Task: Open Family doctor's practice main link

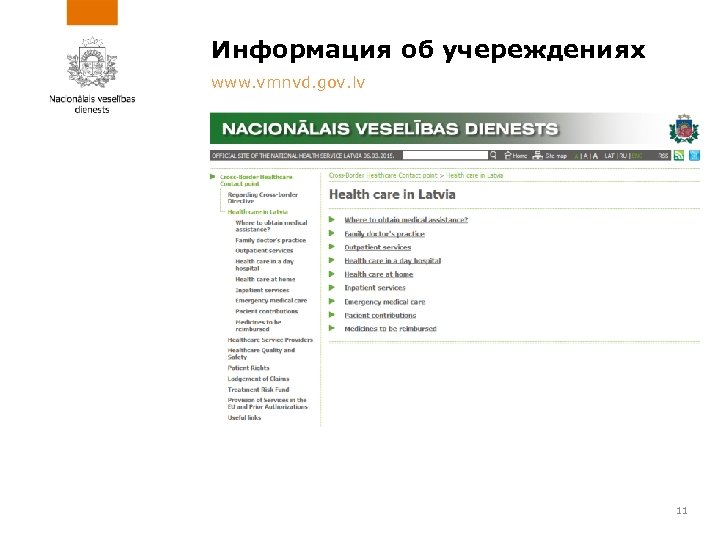Action: click(x=384, y=234)
